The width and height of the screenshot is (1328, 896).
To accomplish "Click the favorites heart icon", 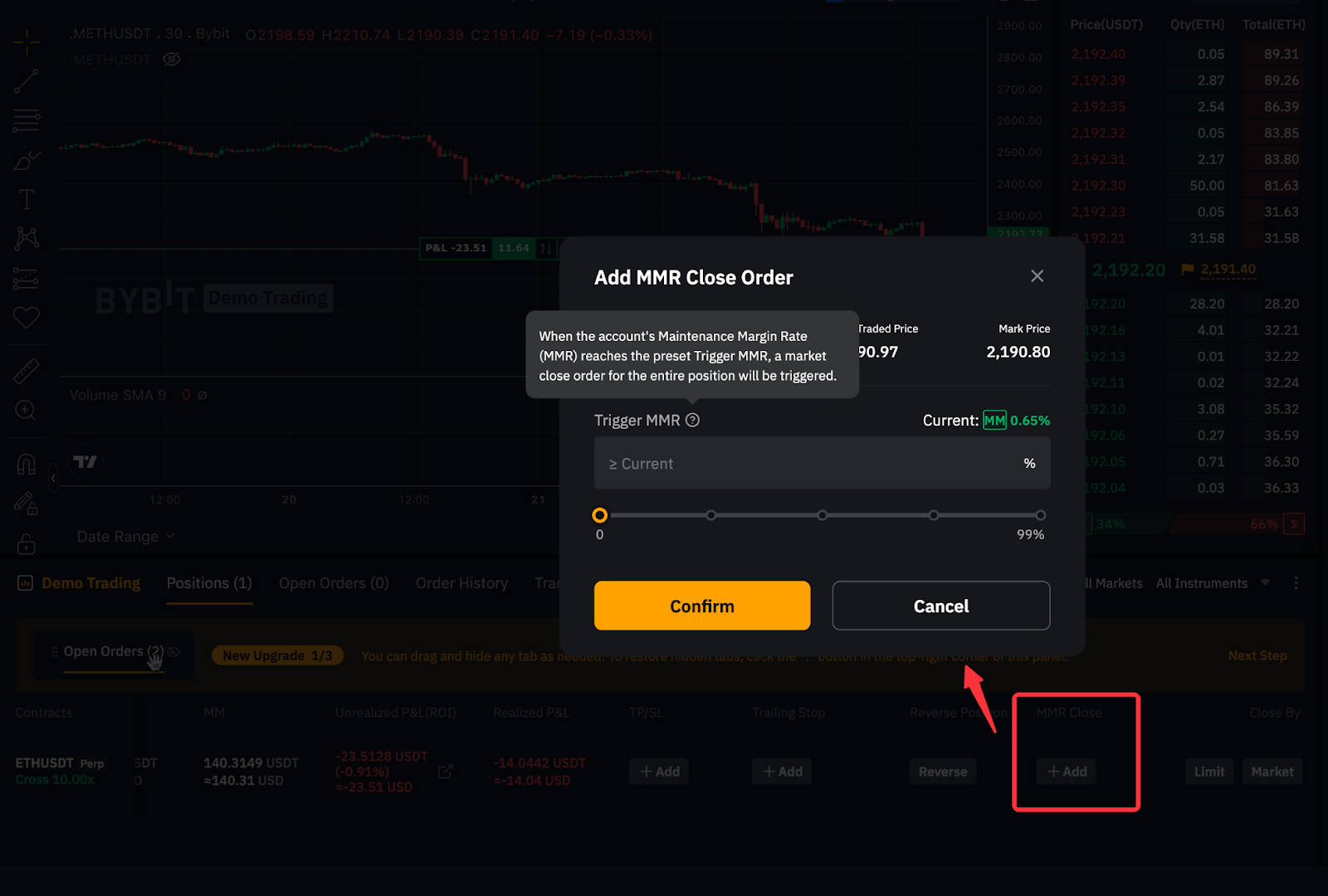I will pyautogui.click(x=27, y=317).
